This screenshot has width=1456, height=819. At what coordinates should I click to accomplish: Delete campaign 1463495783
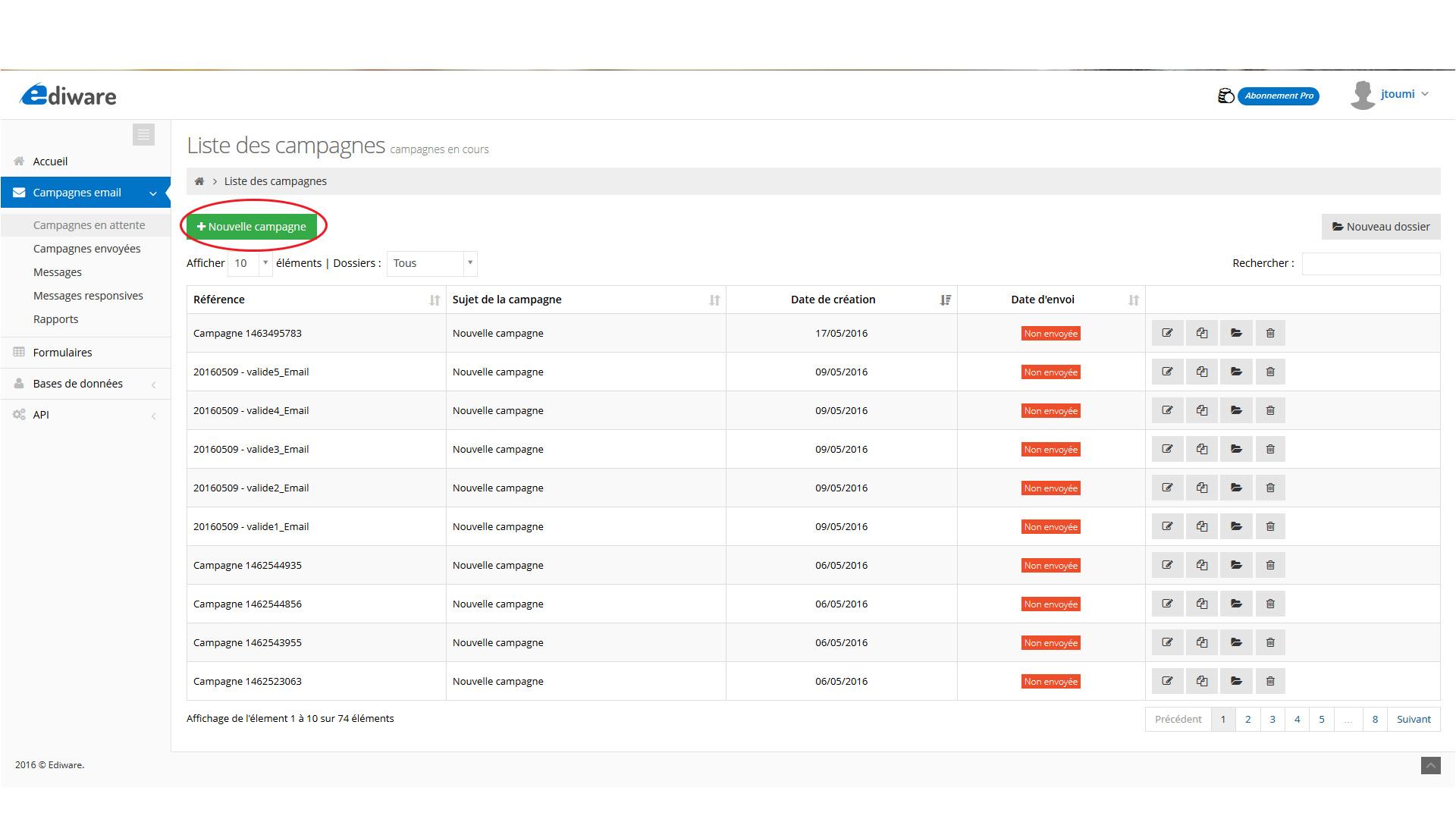[1270, 333]
